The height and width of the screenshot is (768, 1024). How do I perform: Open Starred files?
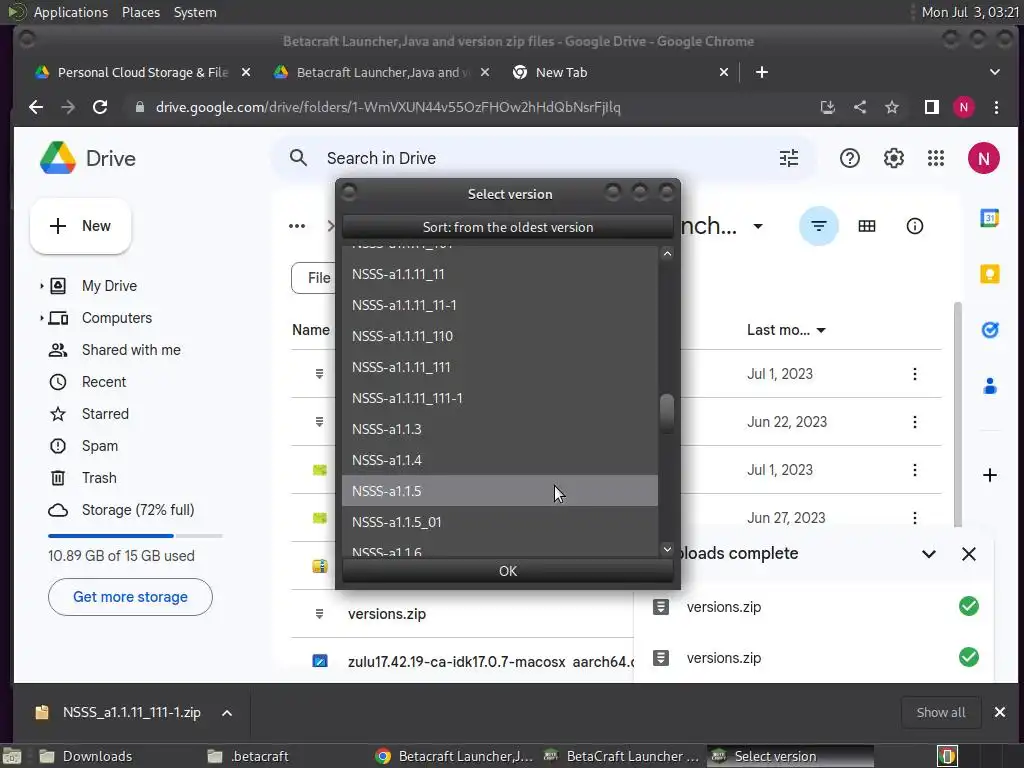click(104, 414)
